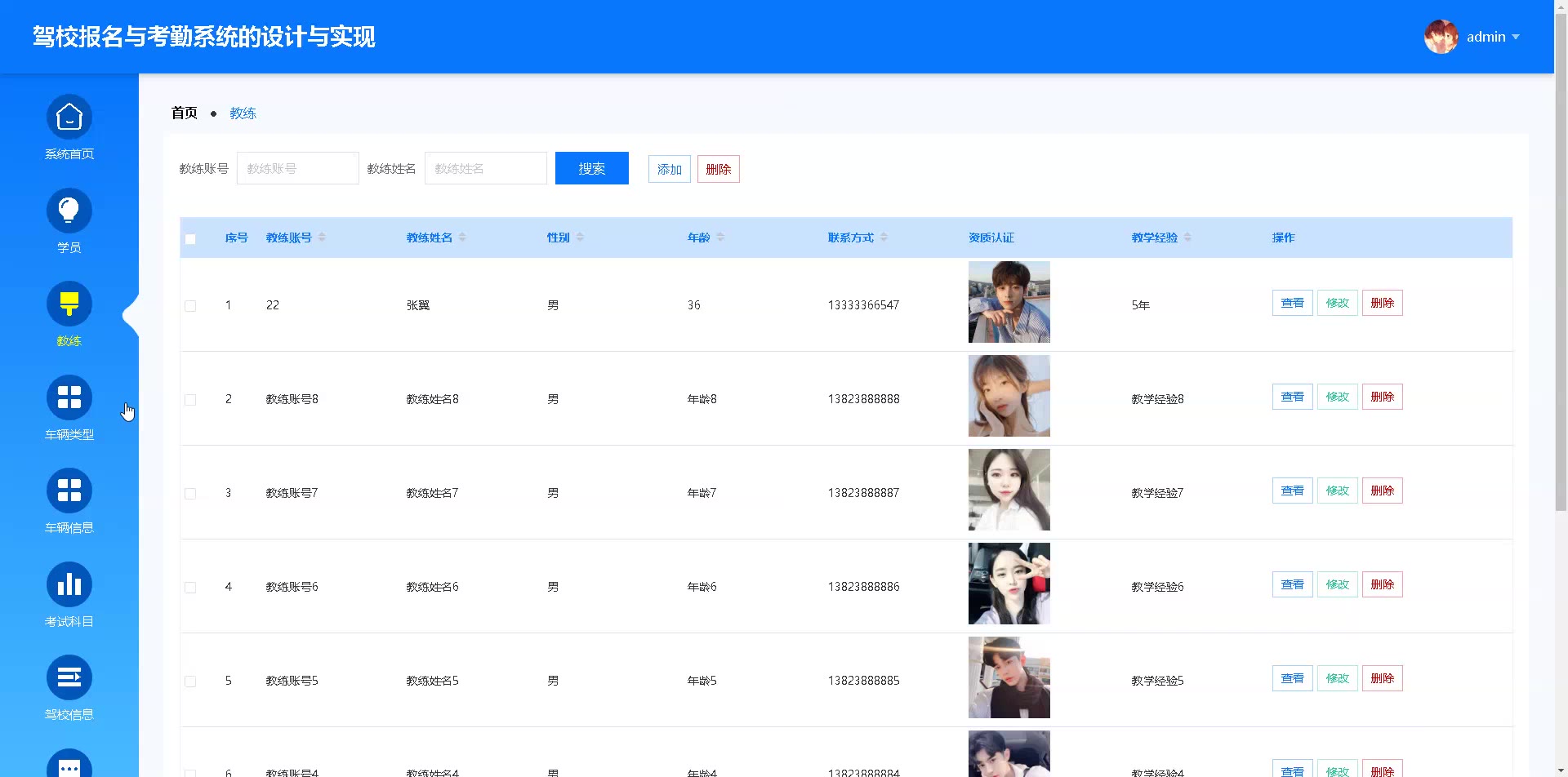Select the 教练 sidebar icon
This screenshot has height=777, width=1568.
click(69, 304)
